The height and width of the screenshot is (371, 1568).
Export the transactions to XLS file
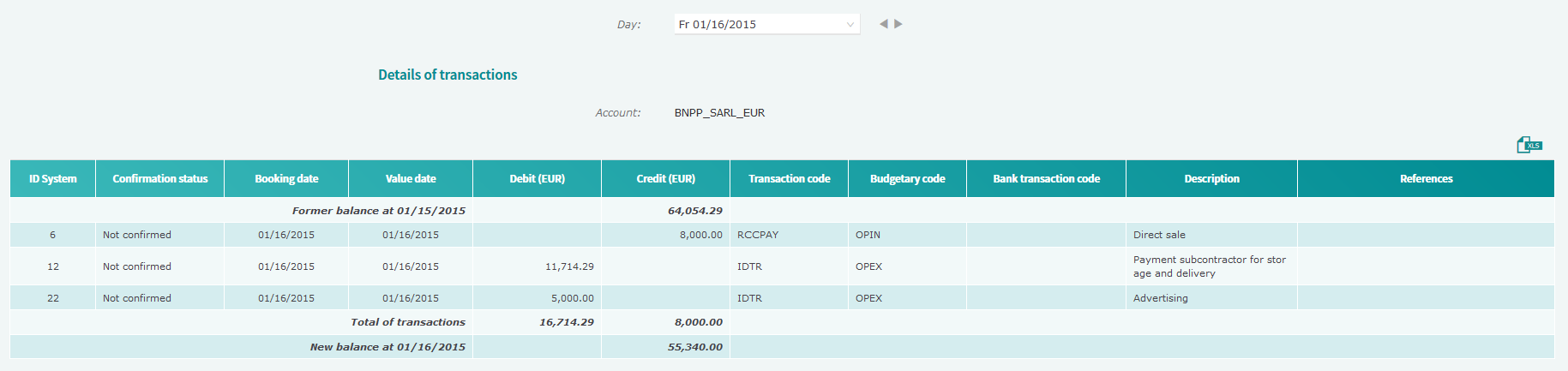1529,145
